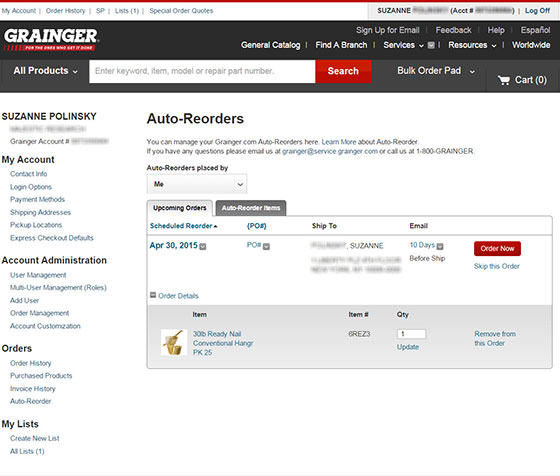This screenshot has height=476, width=560.
Task: Click Learn More about Auto-Reorder
Action: [339, 142]
